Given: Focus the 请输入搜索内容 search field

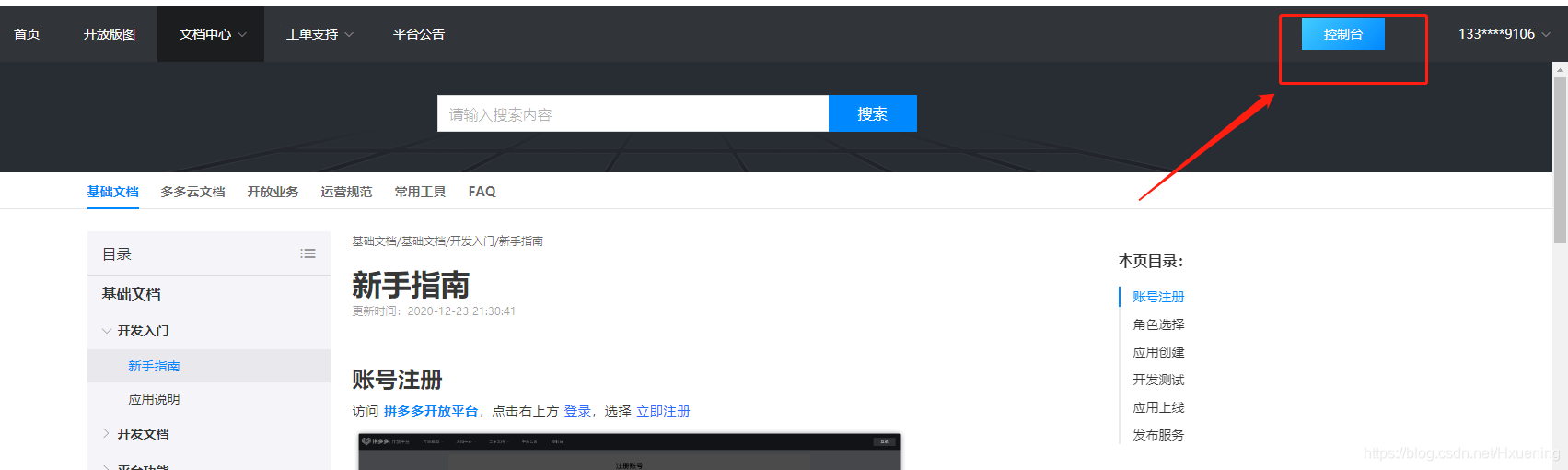Looking at the screenshot, I should point(633,114).
